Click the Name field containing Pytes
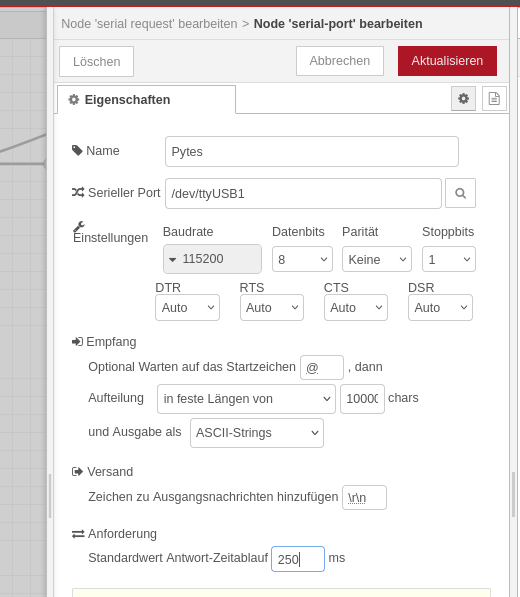 click(312, 152)
